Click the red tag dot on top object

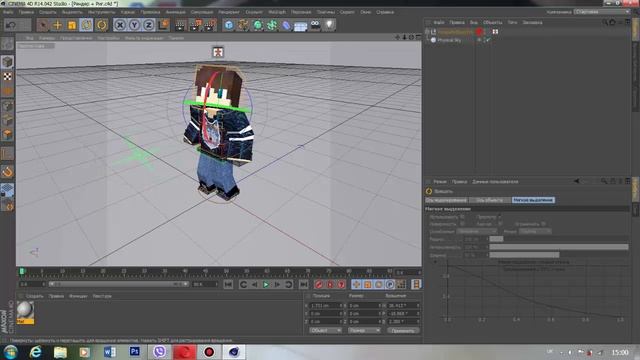pos(479,31)
